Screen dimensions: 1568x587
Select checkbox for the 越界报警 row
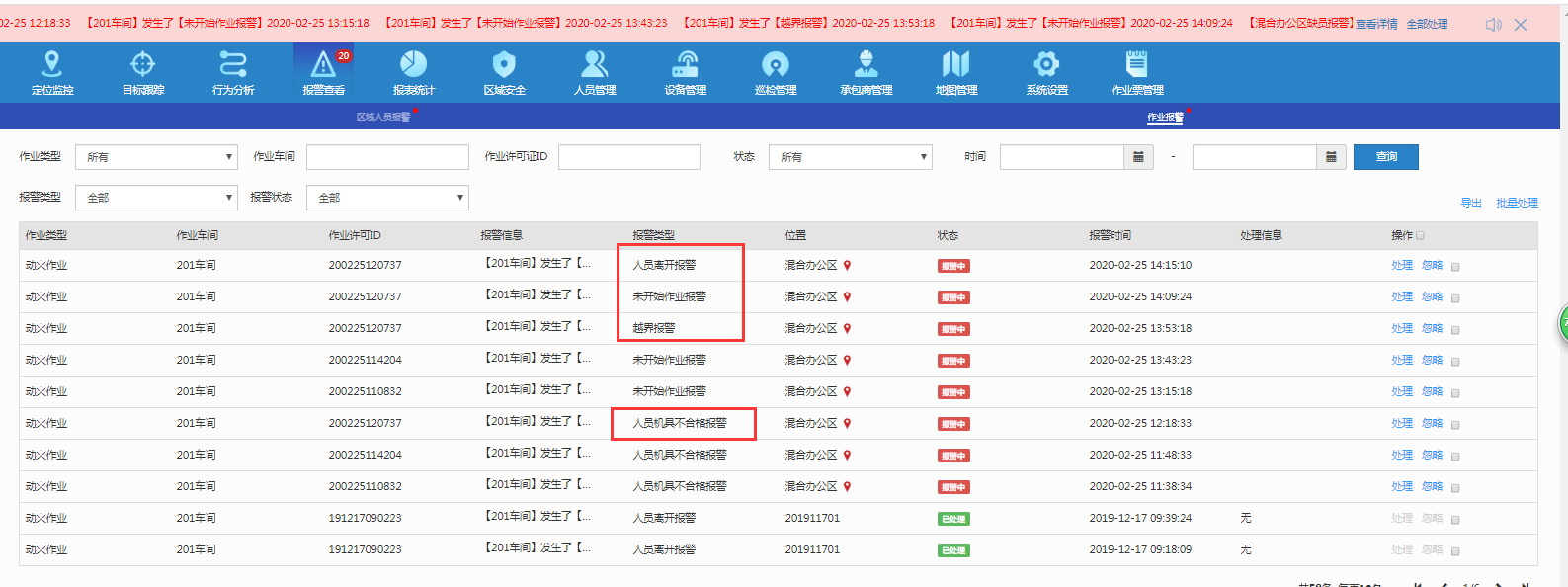click(1455, 329)
